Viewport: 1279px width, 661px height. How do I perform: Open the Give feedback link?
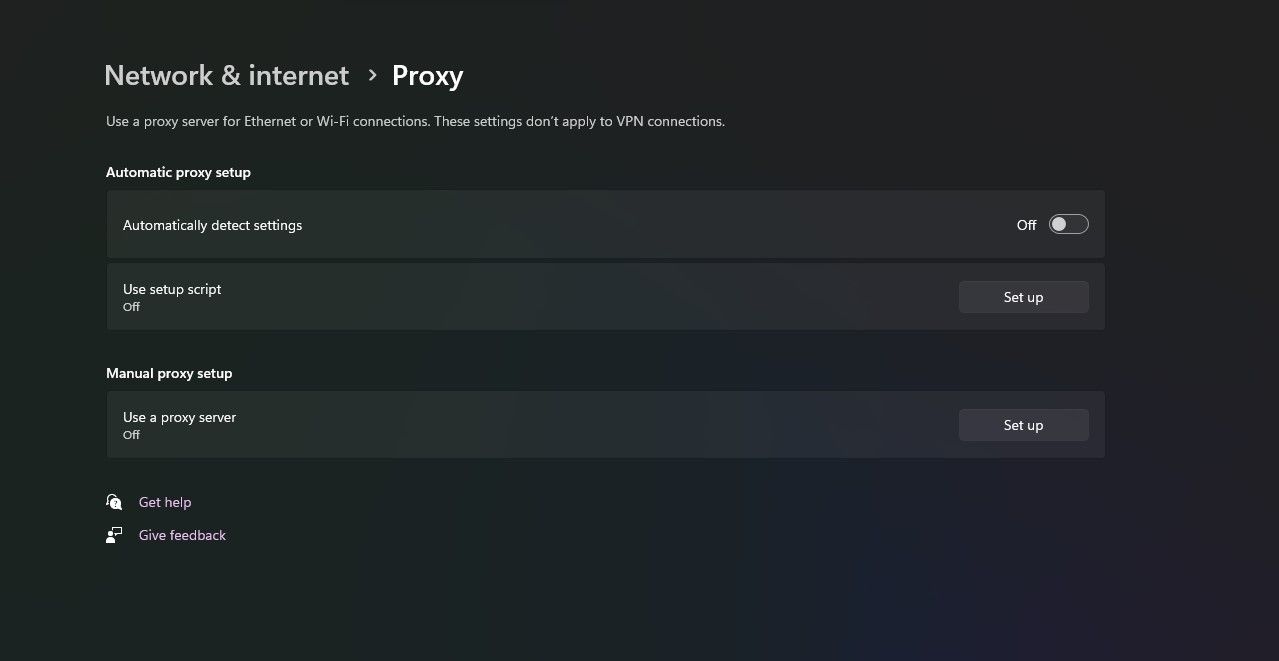[182, 535]
